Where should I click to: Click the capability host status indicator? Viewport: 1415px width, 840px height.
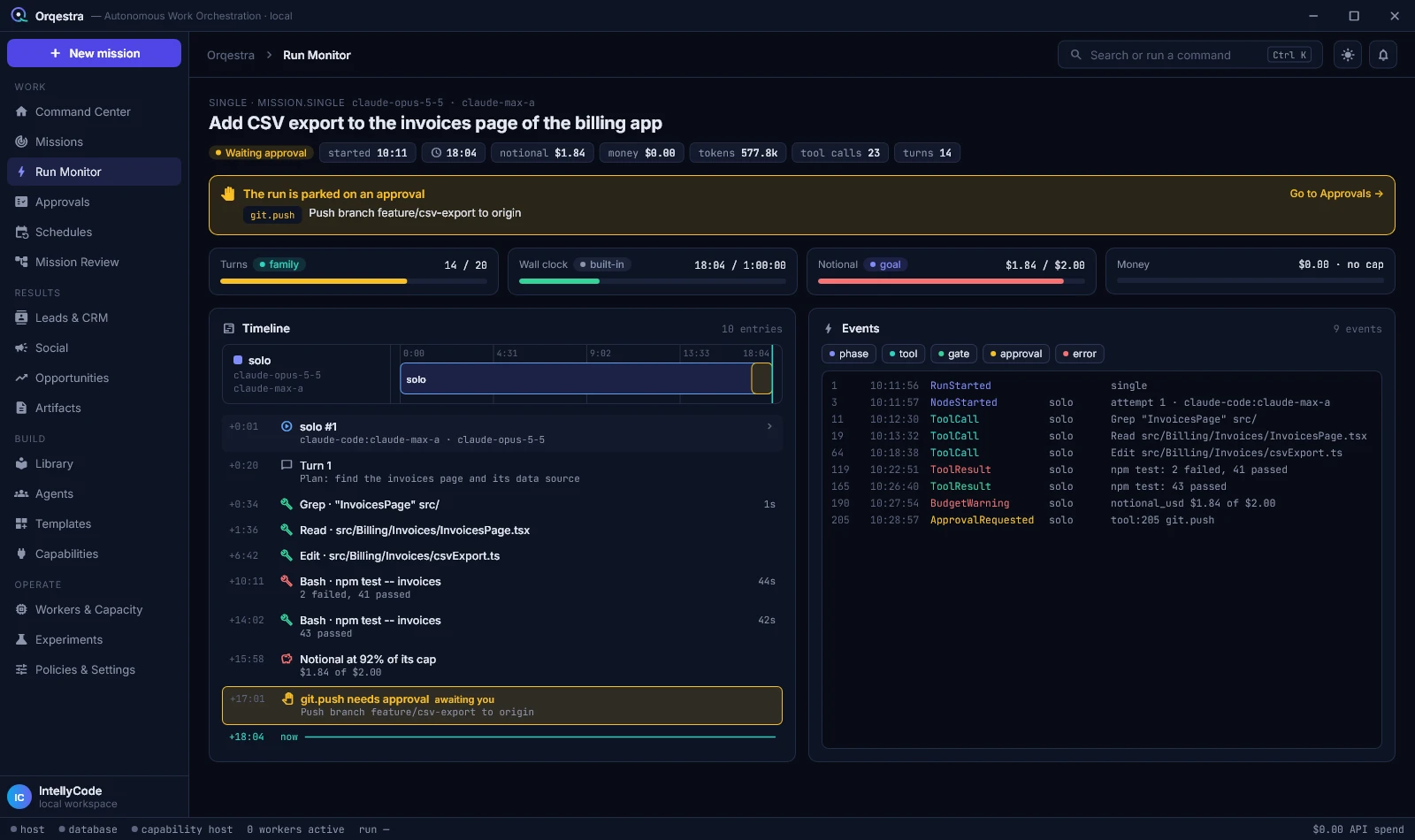point(182,829)
